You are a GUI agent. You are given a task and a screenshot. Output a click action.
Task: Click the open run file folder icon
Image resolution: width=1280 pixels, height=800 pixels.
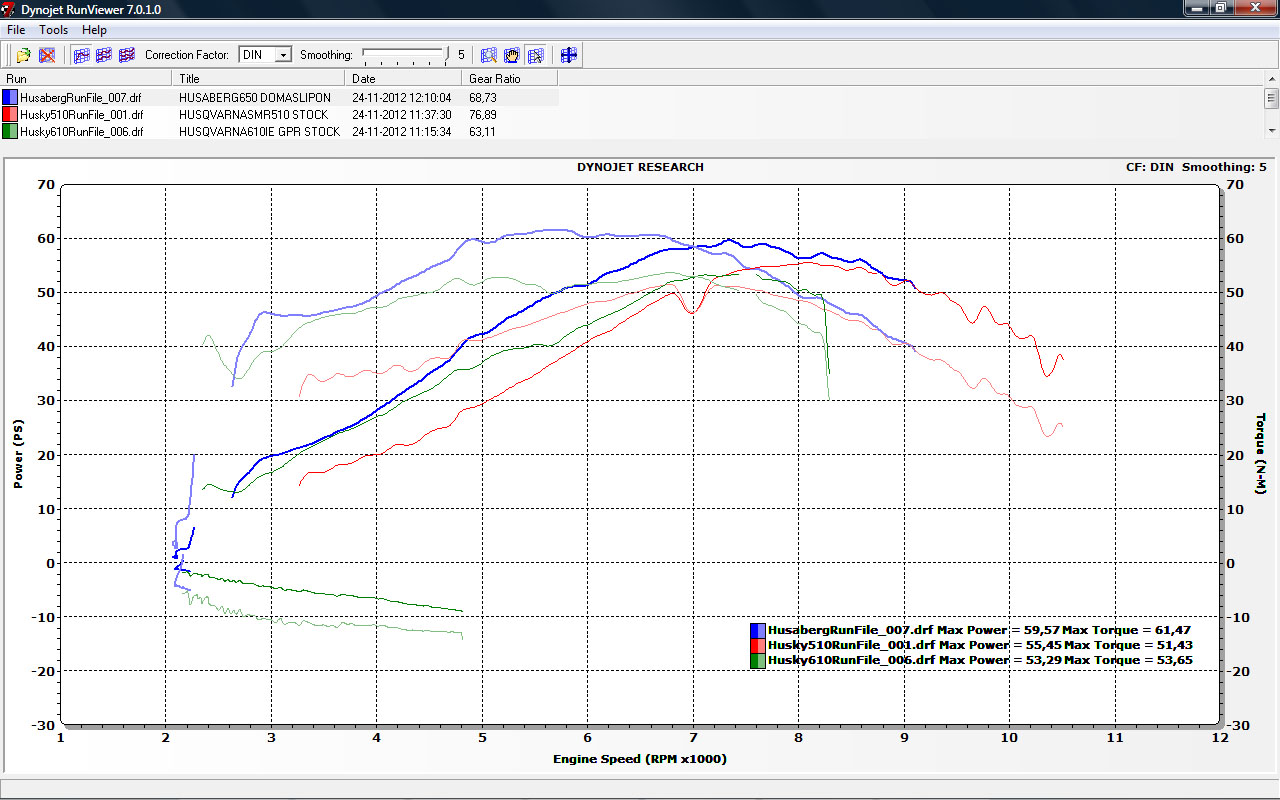coord(23,55)
